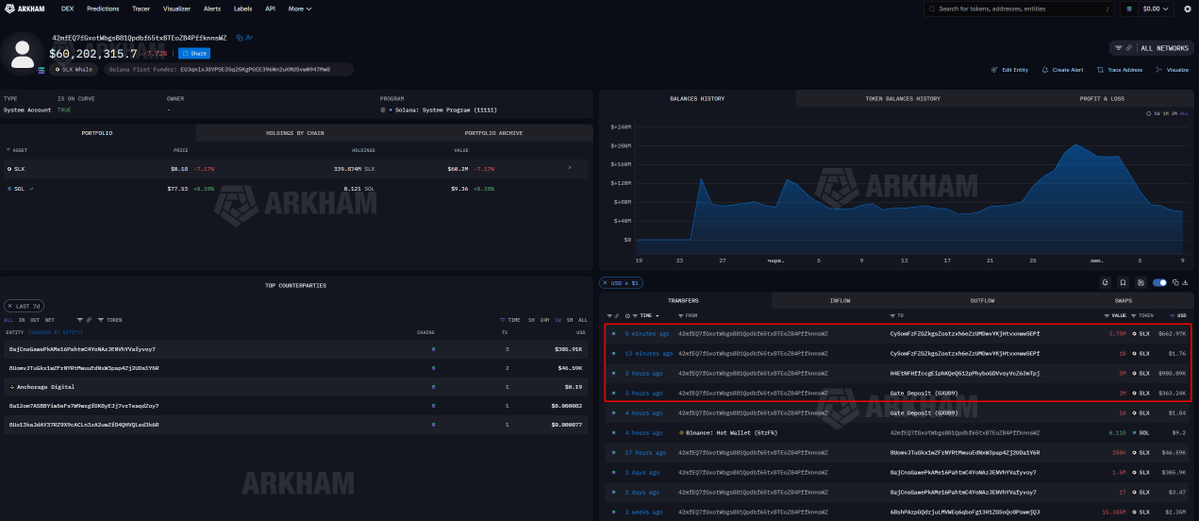Refresh the transfers list
The width and height of the screenshot is (1199, 521).
coord(1105,283)
